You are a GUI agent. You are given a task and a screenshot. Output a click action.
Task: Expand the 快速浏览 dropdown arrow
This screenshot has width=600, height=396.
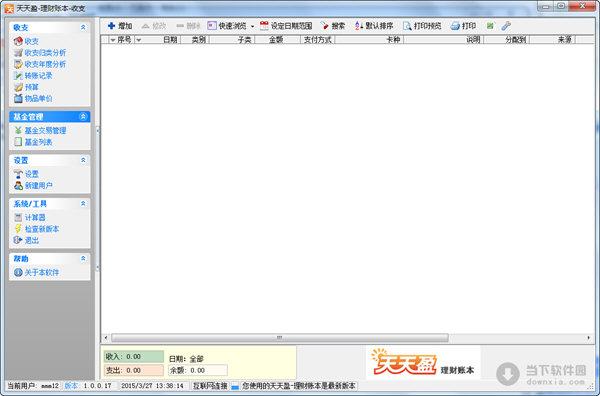coord(252,26)
